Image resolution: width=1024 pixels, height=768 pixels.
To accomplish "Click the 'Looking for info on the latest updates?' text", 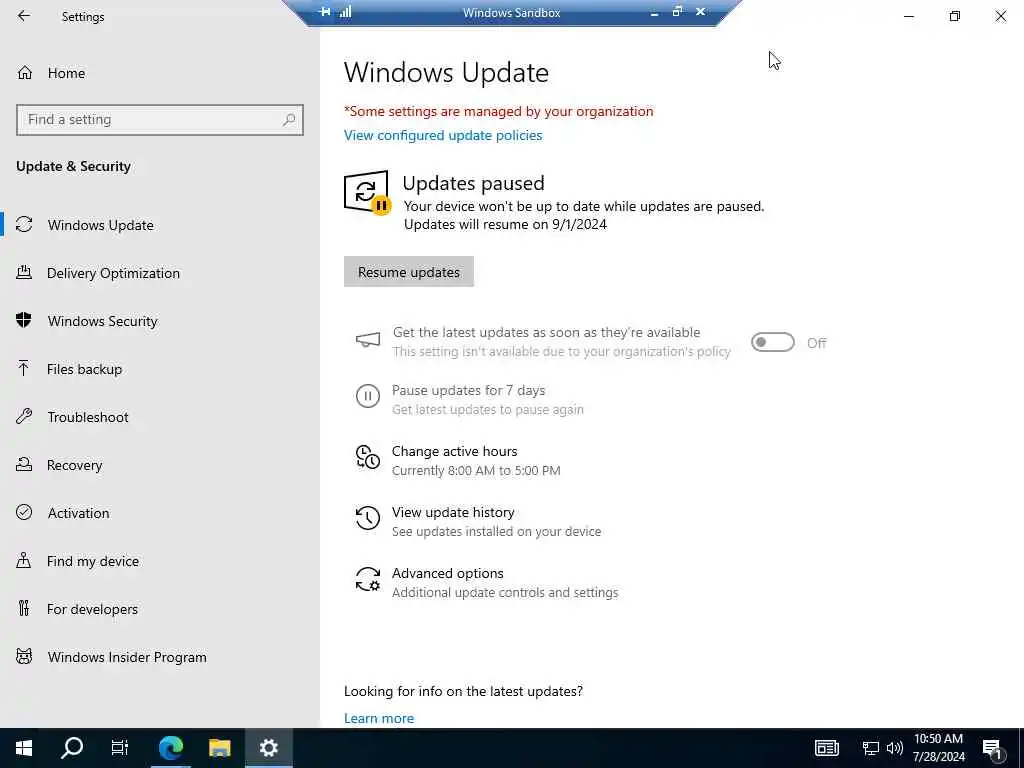I will (463, 691).
